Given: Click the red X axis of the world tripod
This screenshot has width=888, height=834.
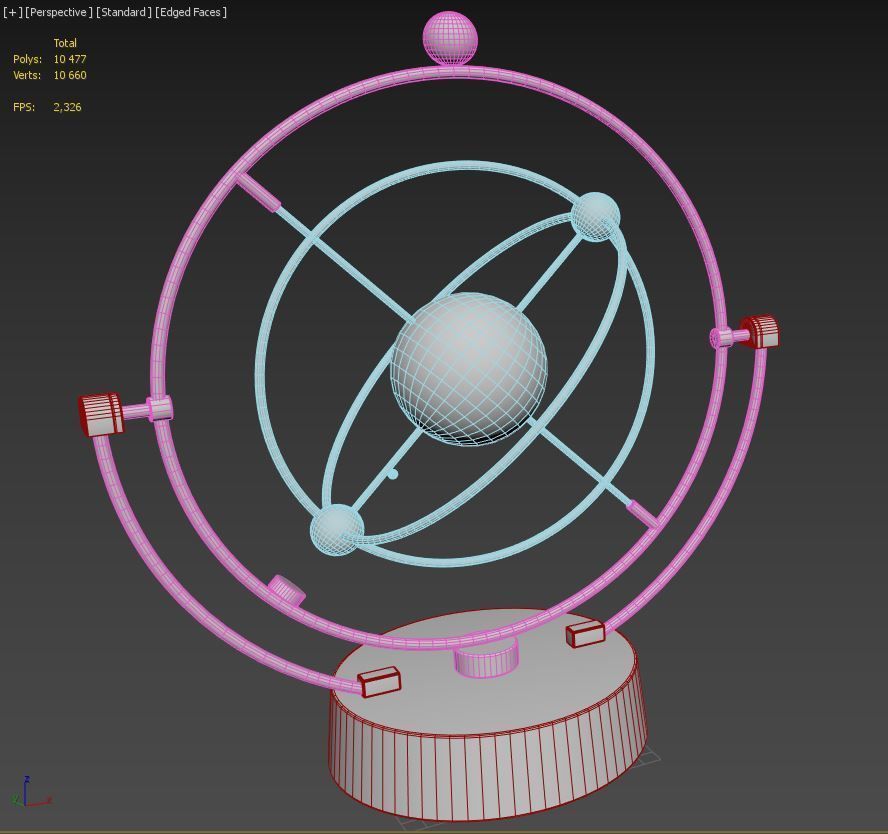Looking at the screenshot, I should pos(40,802).
